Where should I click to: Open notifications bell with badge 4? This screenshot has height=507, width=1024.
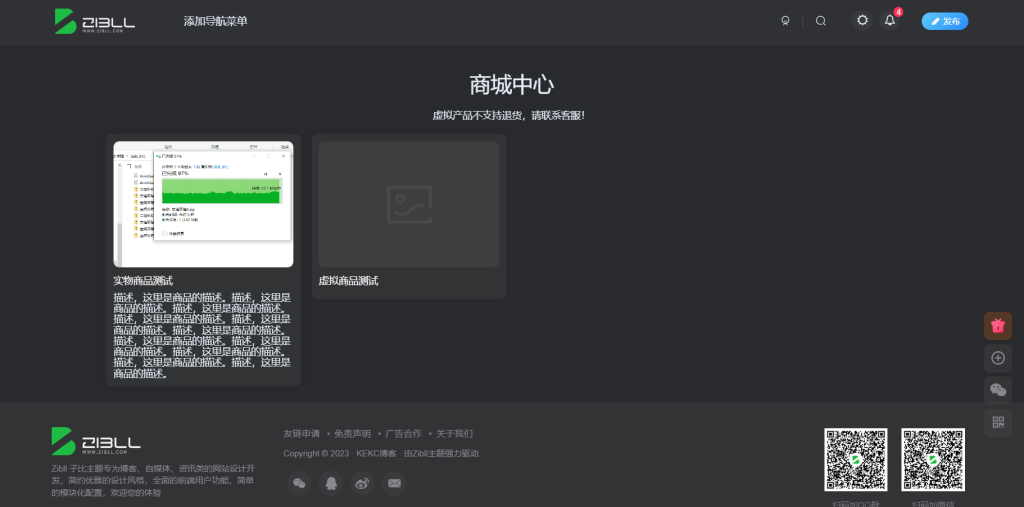(x=889, y=21)
